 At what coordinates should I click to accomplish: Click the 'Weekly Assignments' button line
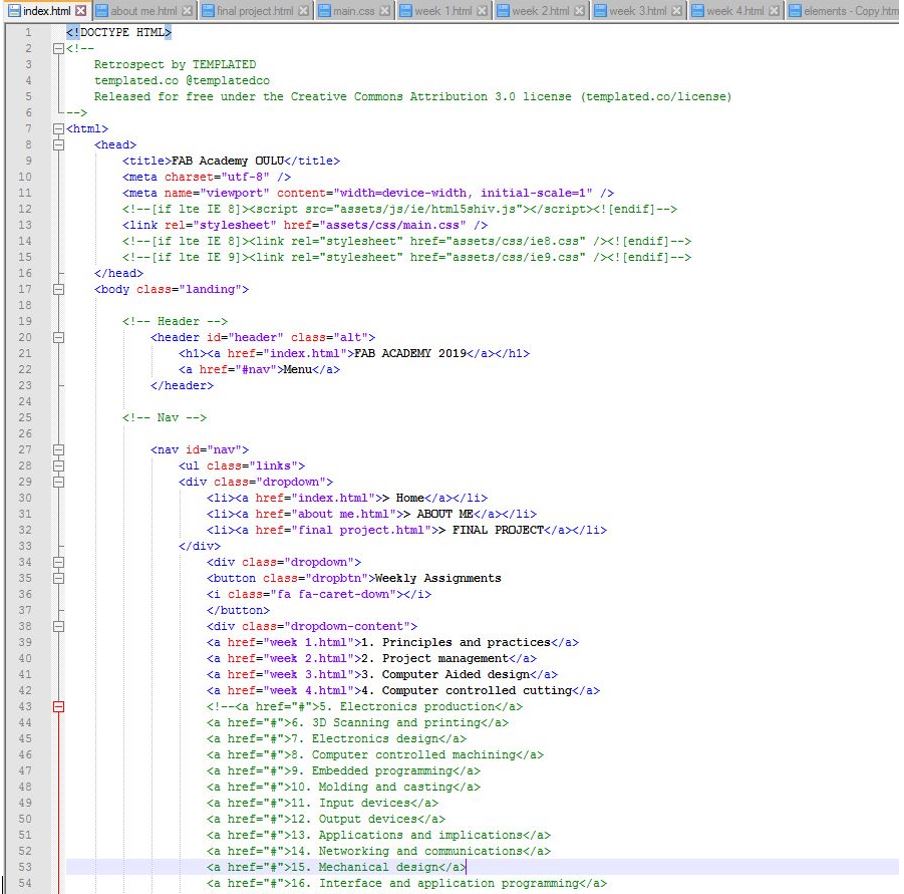[x=354, y=578]
